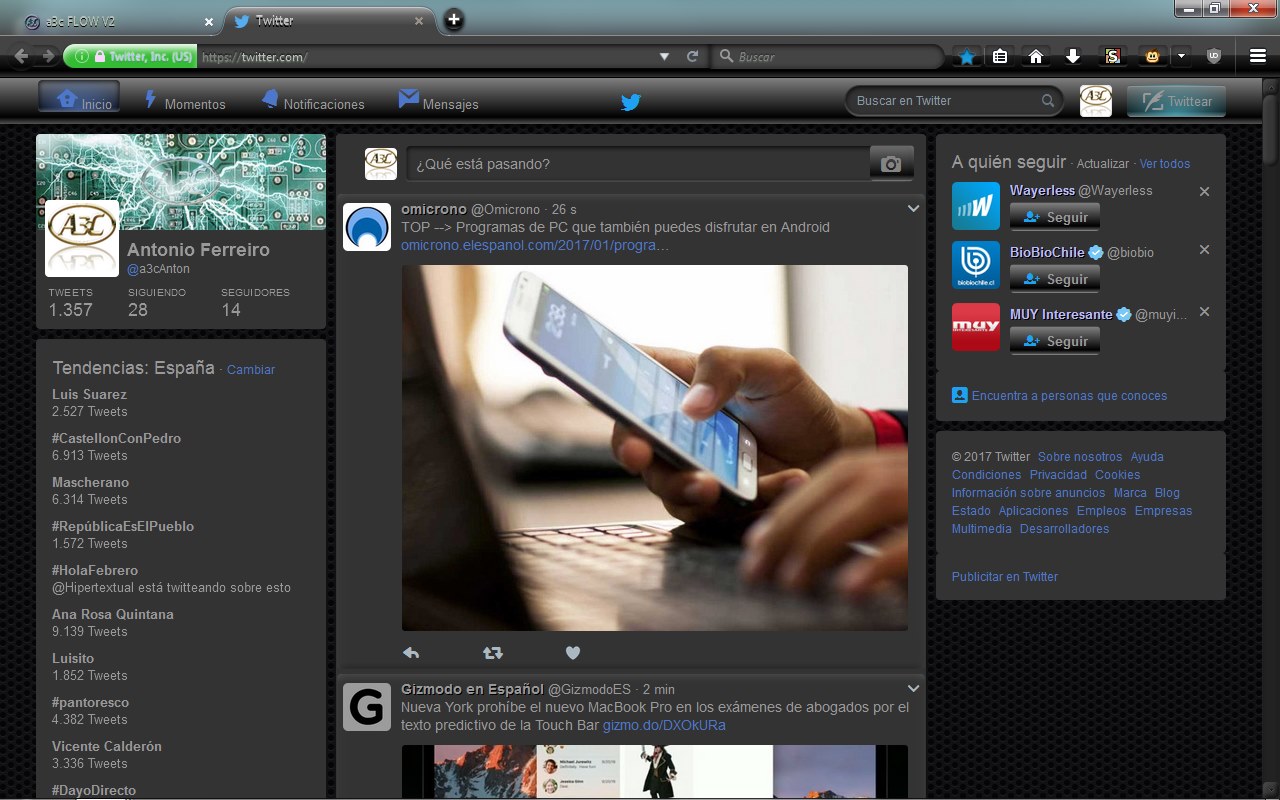This screenshot has height=800, width=1280.
Task: Close the Twitter browser tab
Action: tap(419, 21)
